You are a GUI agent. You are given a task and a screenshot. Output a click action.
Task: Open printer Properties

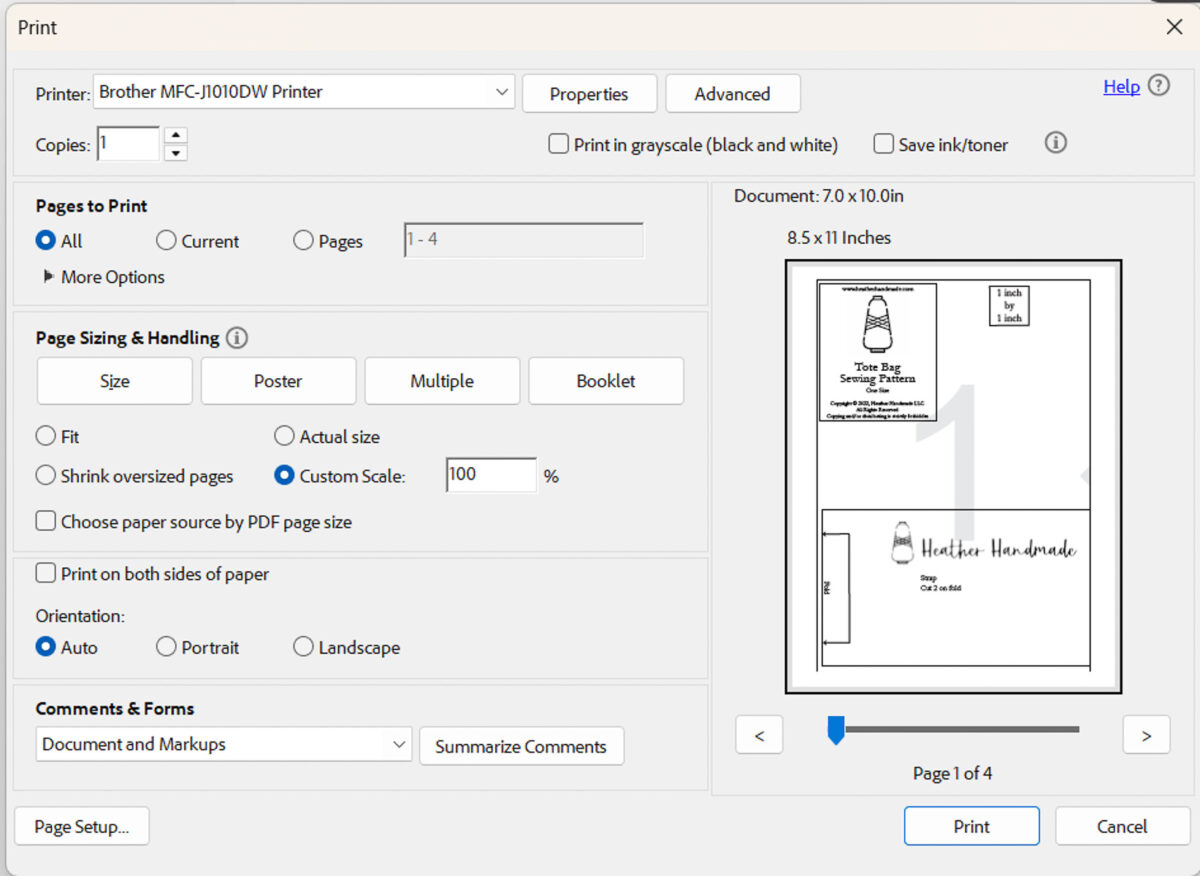[589, 94]
